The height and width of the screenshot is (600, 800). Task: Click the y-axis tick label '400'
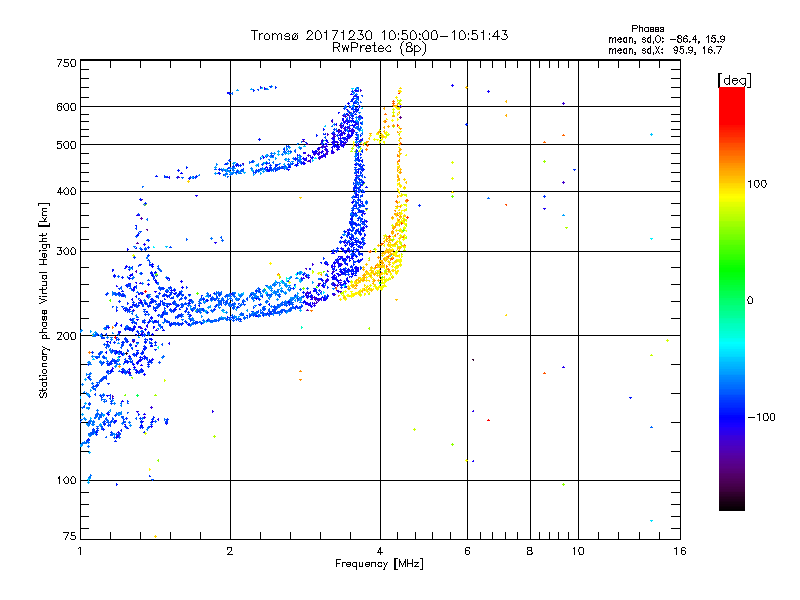point(66,191)
